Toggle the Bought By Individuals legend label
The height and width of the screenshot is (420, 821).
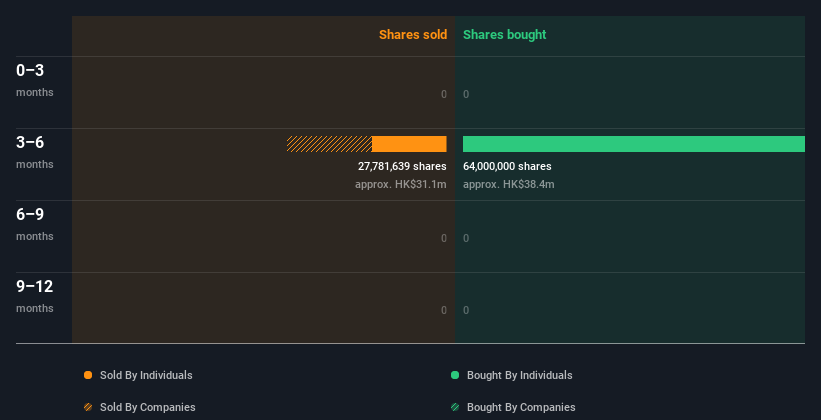519,375
